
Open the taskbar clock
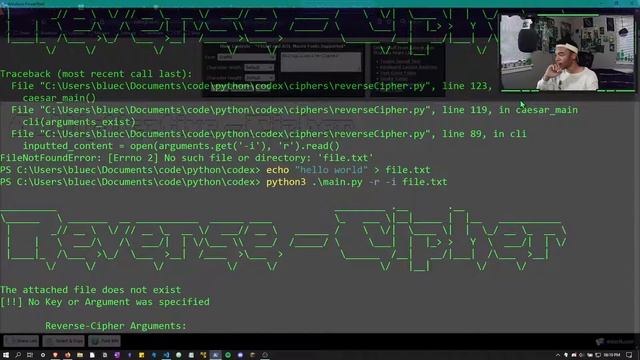(x=612, y=355)
